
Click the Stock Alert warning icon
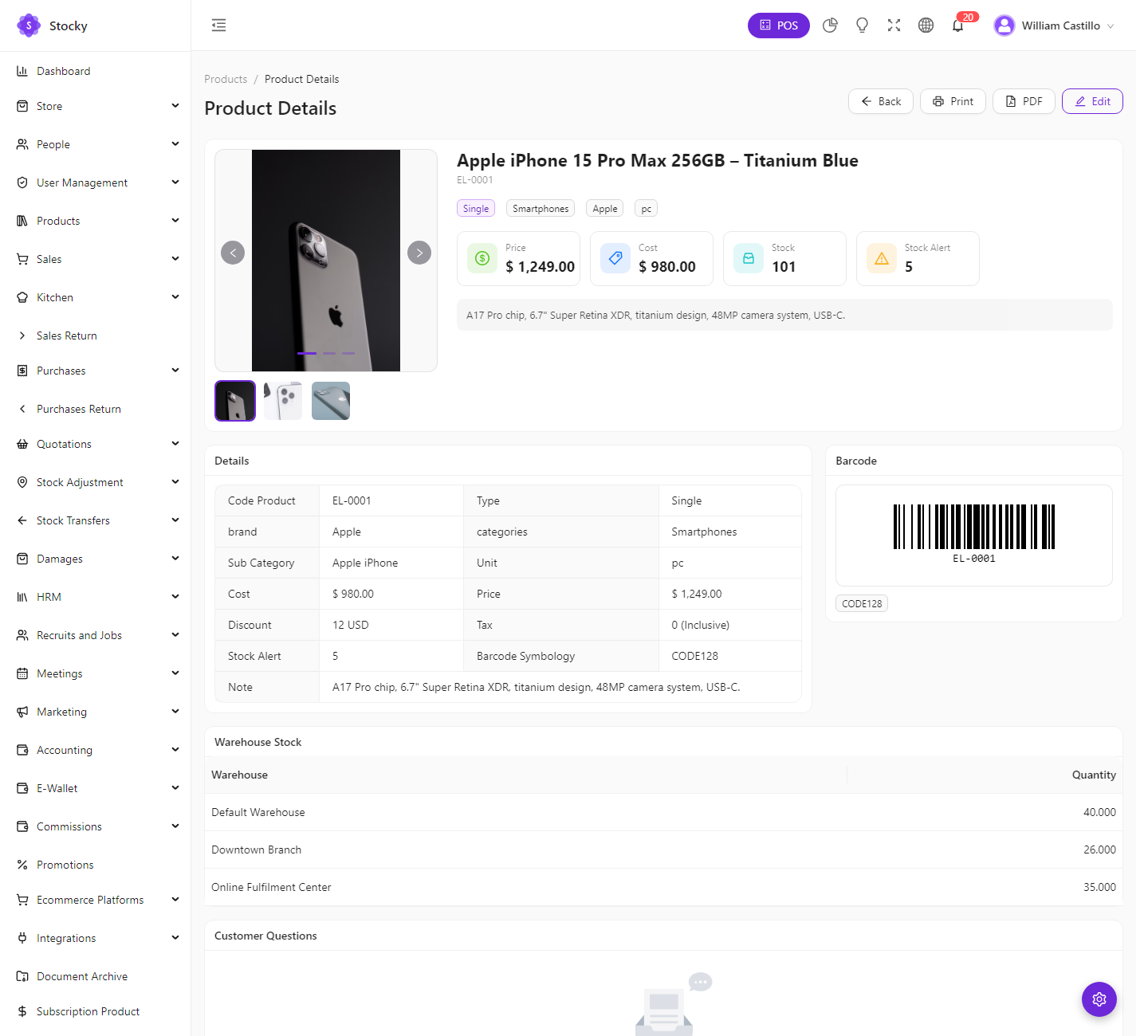[x=882, y=258]
